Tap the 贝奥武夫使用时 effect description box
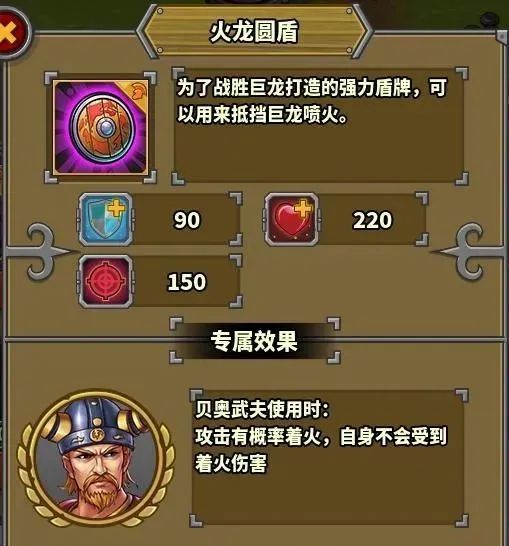Image resolution: width=509 pixels, height=546 pixels. point(328,458)
